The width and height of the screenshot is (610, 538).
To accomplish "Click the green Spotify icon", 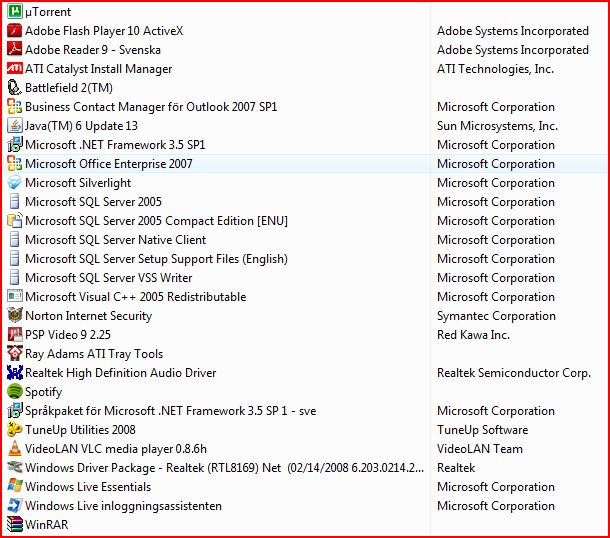I will click(14, 391).
